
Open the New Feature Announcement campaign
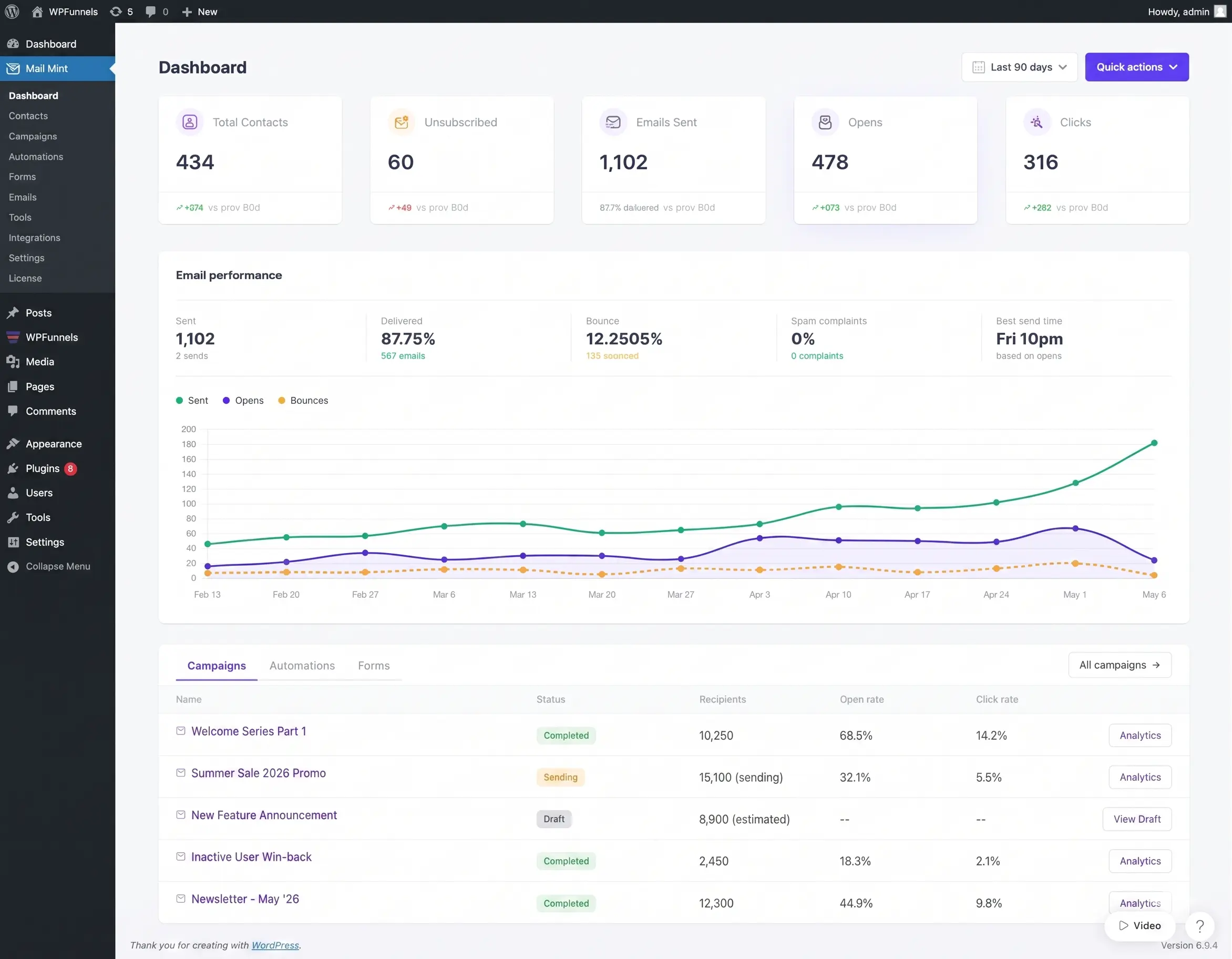pos(264,815)
